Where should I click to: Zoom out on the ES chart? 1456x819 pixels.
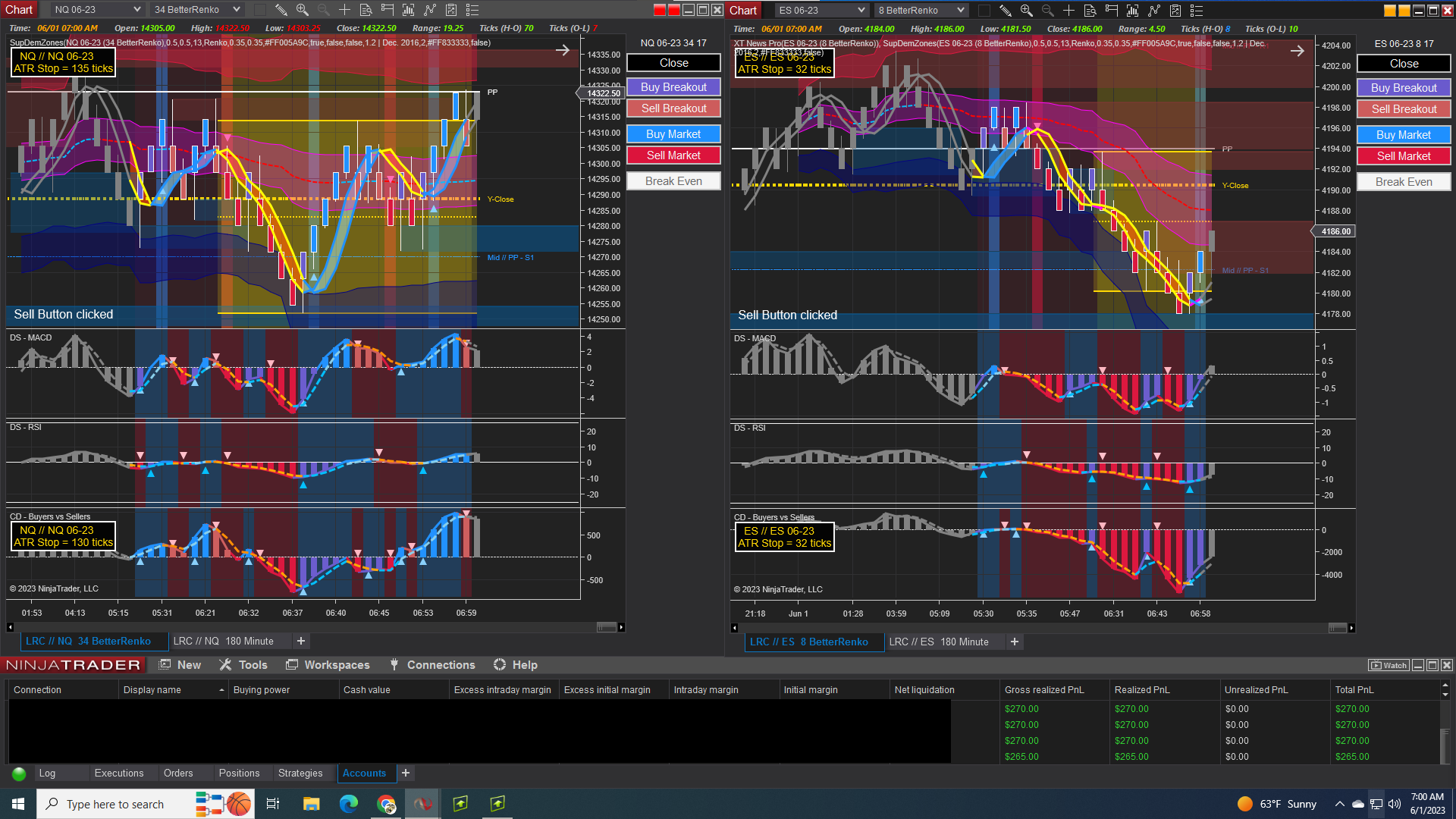point(1047,11)
